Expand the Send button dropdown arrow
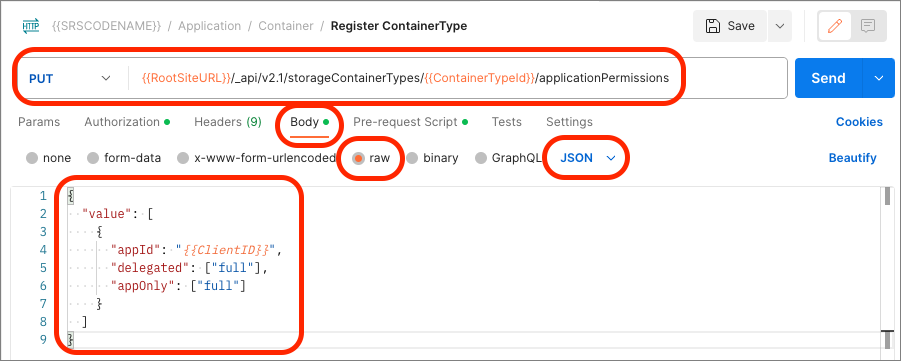The image size is (901, 361). 879,78
